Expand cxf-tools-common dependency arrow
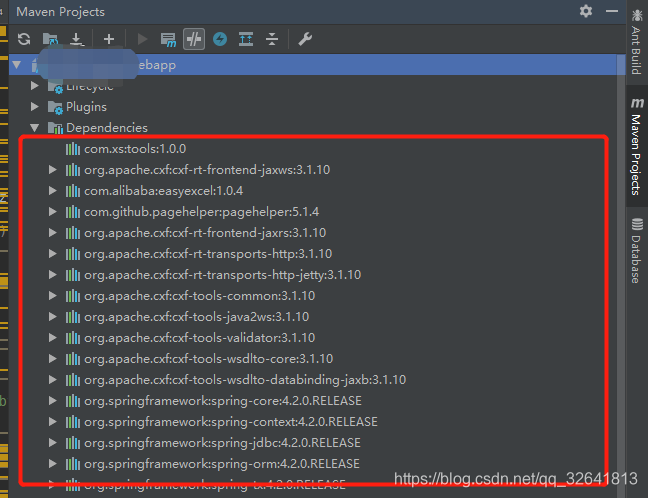Image resolution: width=648 pixels, height=498 pixels. pos(52,295)
